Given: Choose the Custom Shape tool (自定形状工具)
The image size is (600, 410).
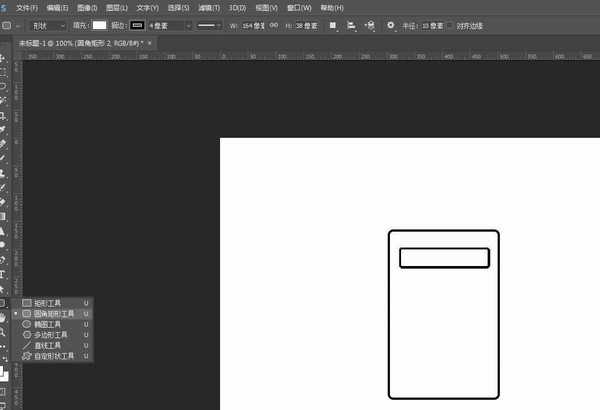Looking at the screenshot, I should (51, 356).
